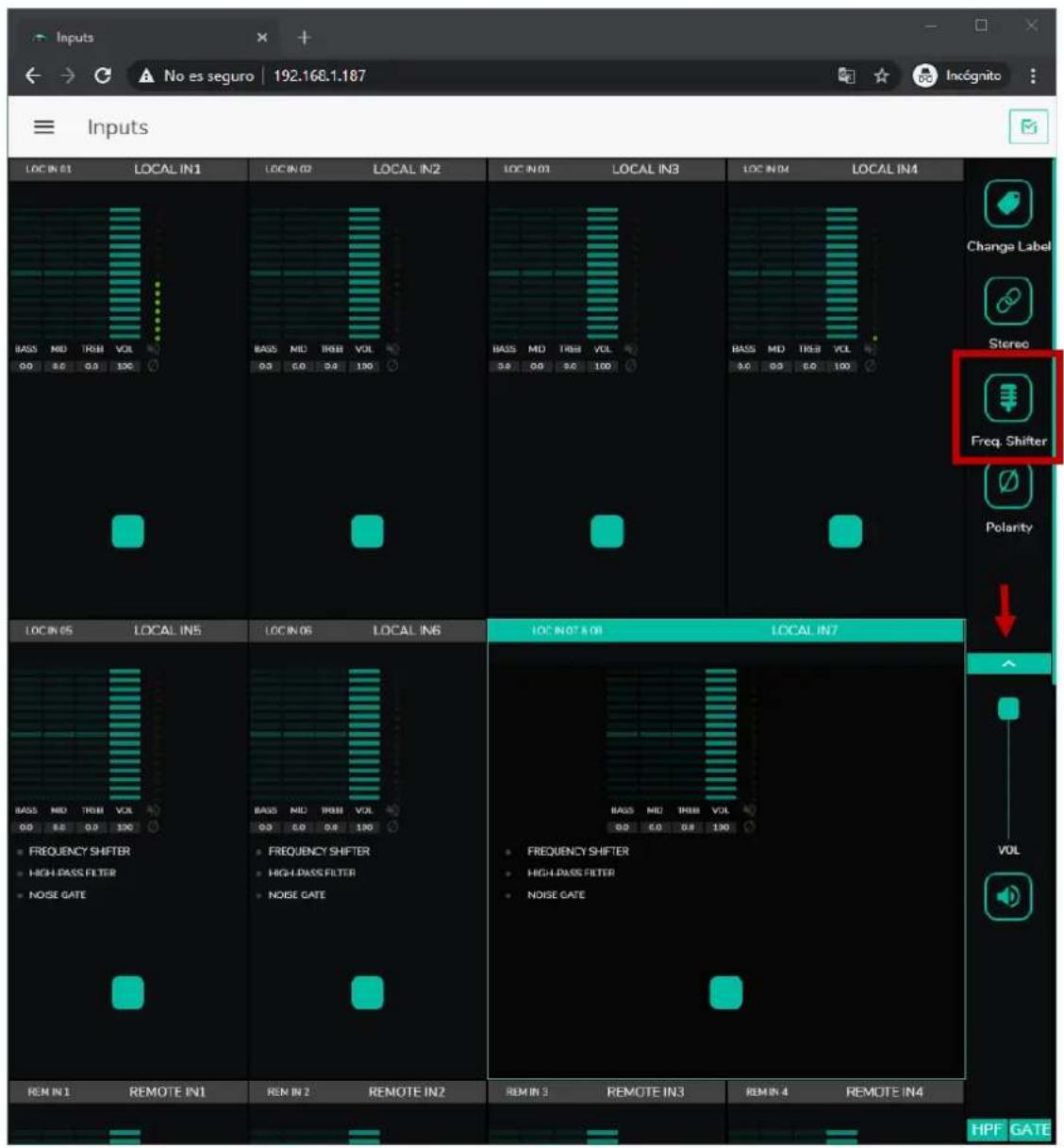The width and height of the screenshot is (1064, 1148).
Task: Click the small mute icon in LOCAL IN7
Action: click(x=750, y=810)
